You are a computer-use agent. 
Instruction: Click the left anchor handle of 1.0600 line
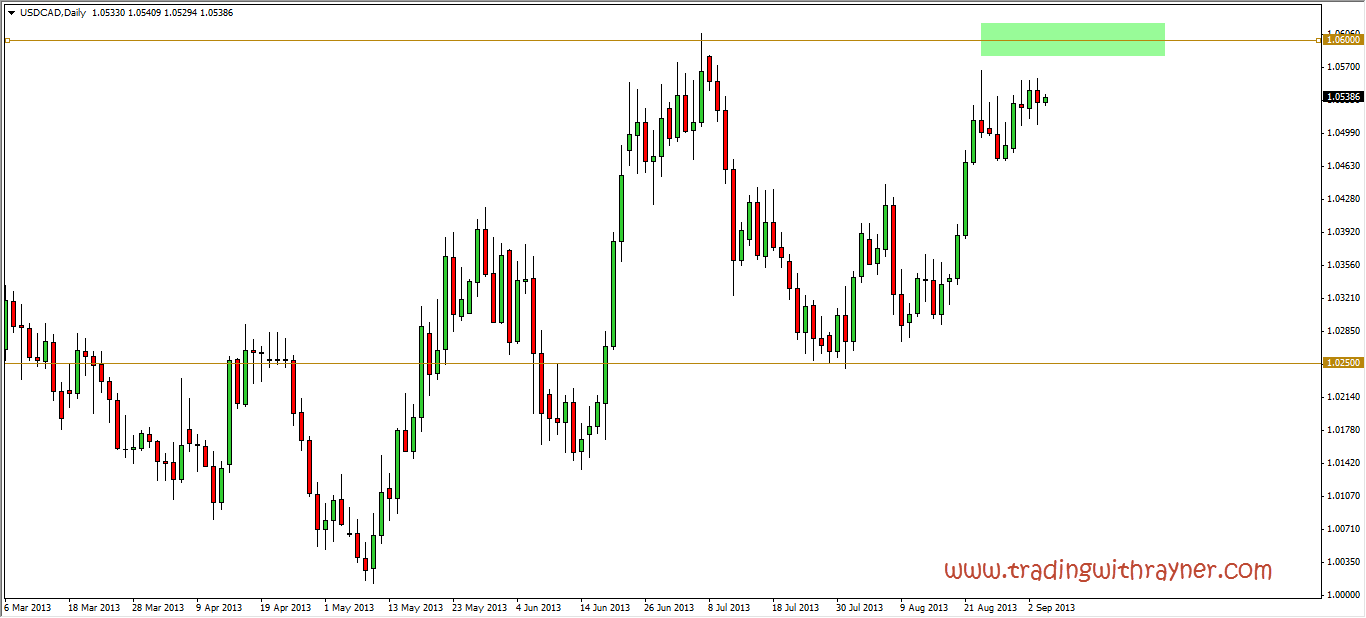7,40
